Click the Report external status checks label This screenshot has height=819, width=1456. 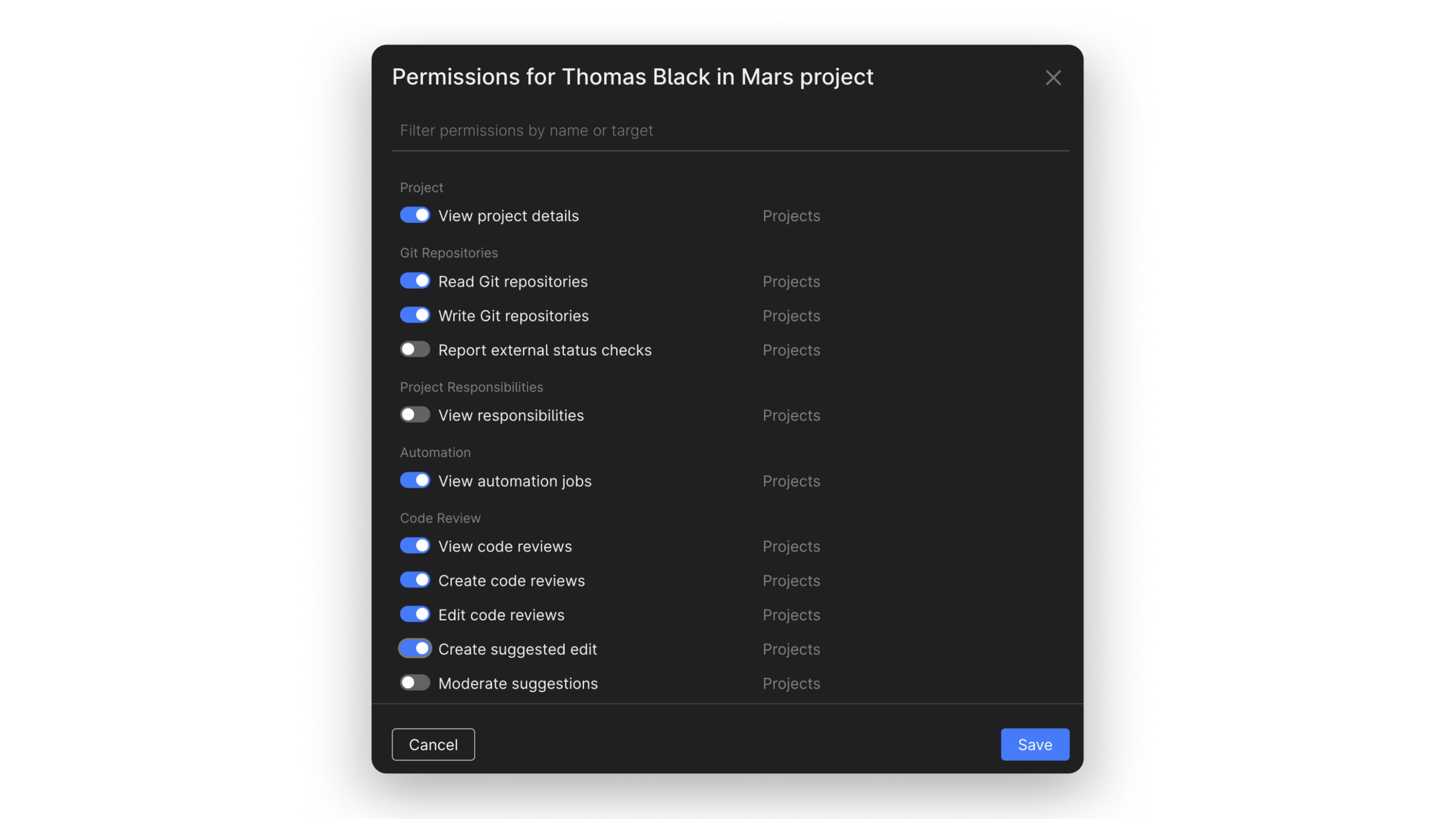[x=545, y=350]
